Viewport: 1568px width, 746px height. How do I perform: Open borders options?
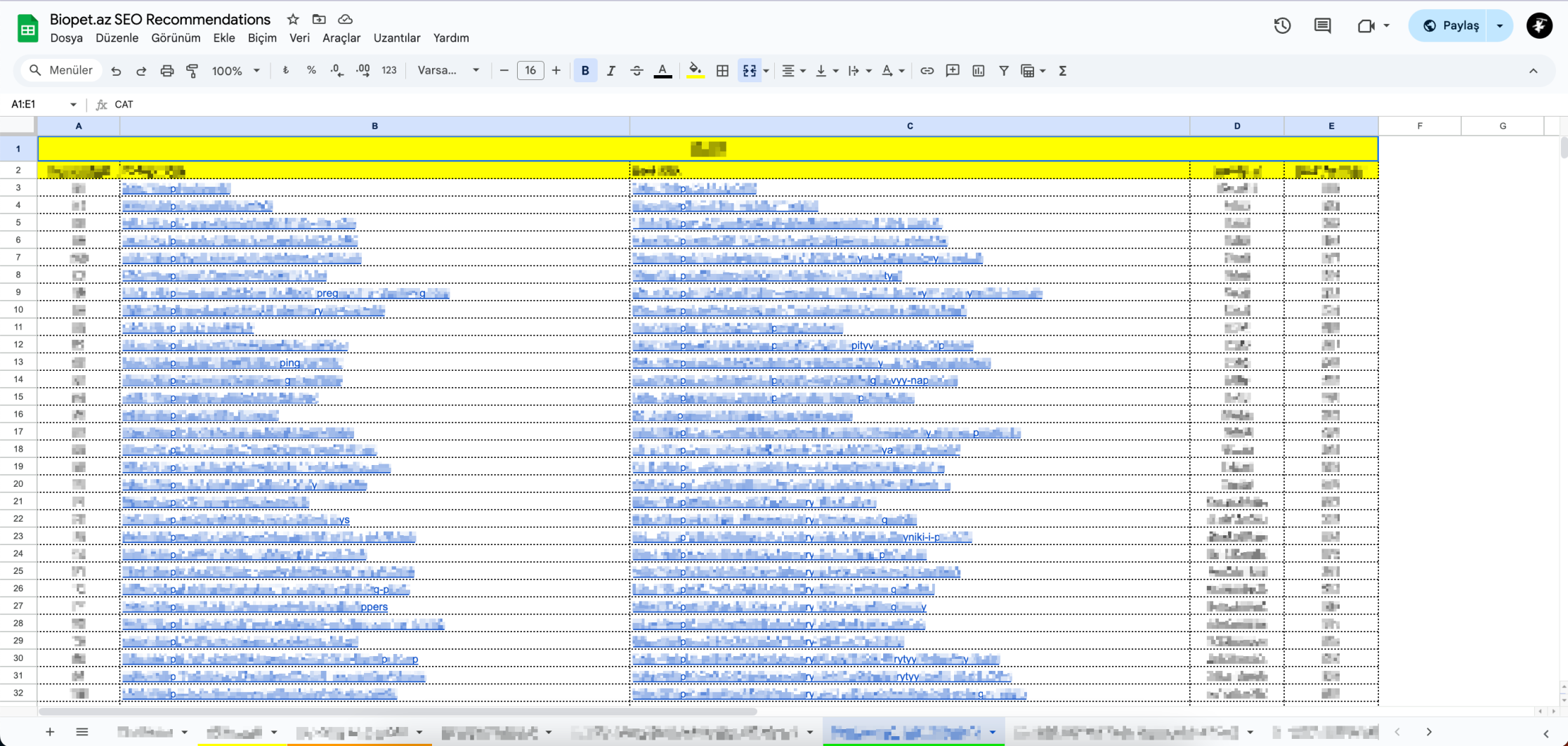(x=722, y=71)
